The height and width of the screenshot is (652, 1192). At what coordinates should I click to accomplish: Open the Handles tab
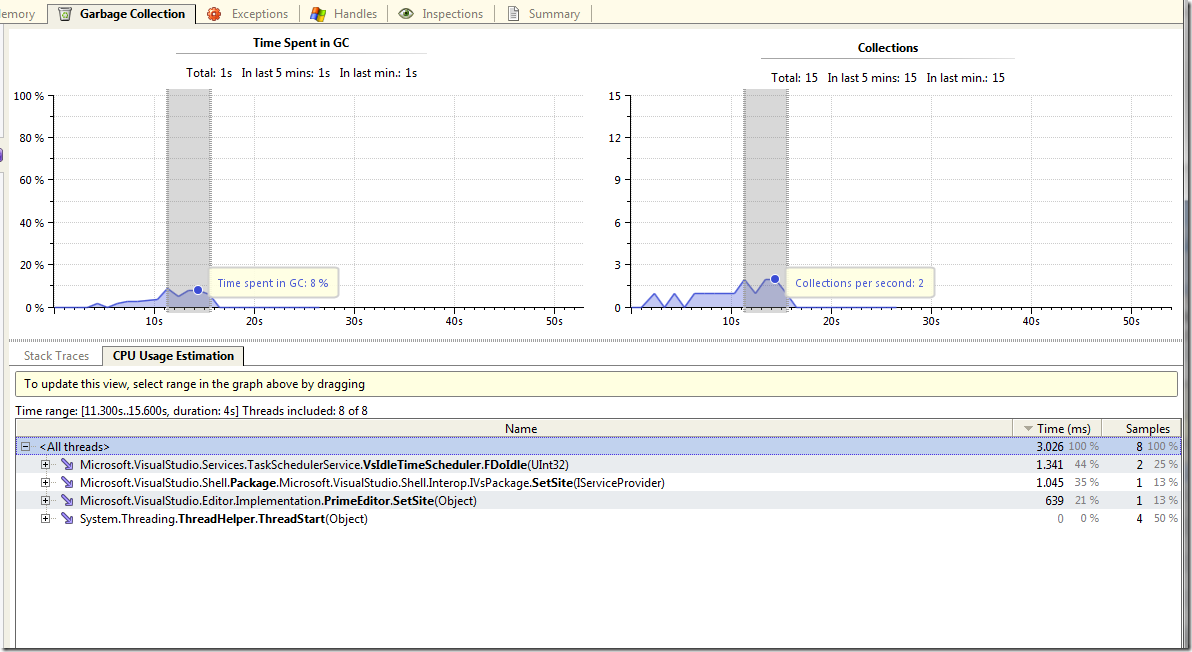click(344, 14)
